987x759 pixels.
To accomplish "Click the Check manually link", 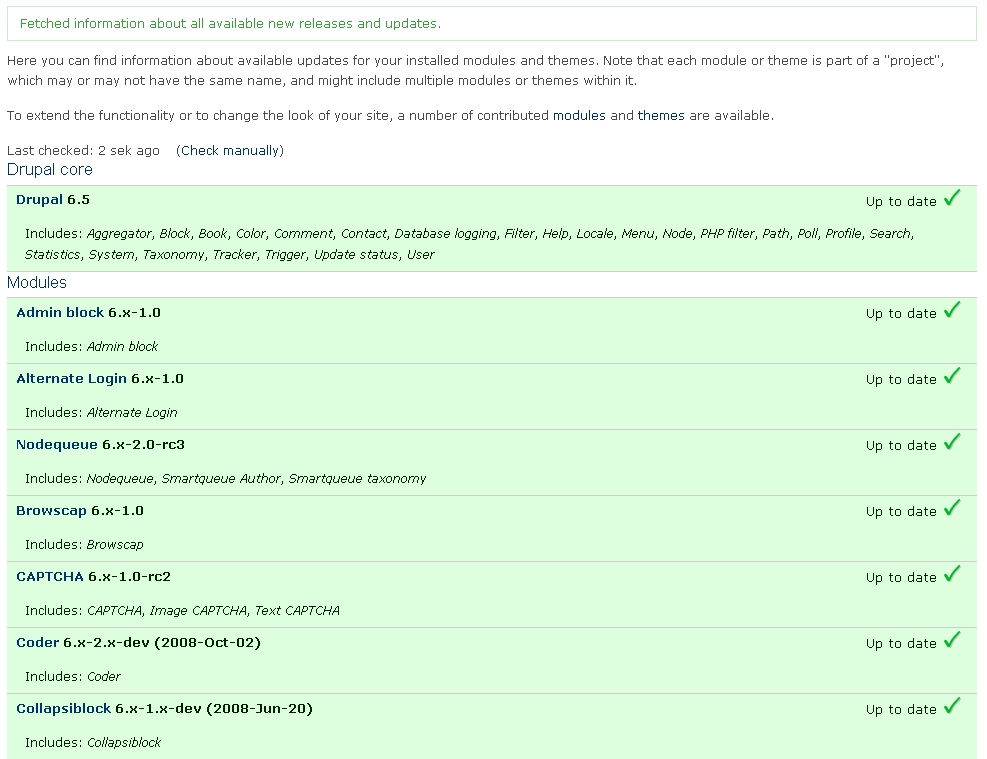I will (x=230, y=151).
